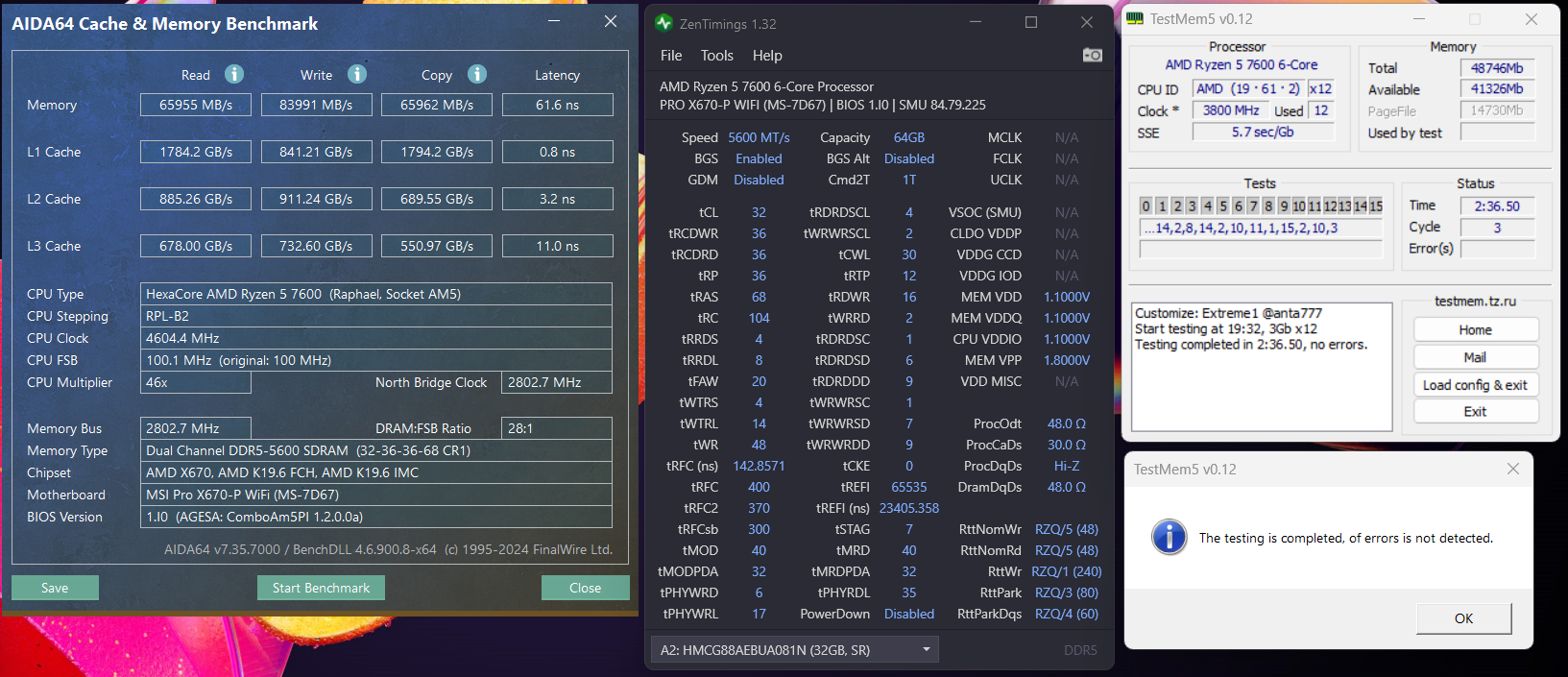Screen dimensions: 1568x677
Task: Click the TestMem5 Cycle field showing 3
Action: click(1497, 228)
